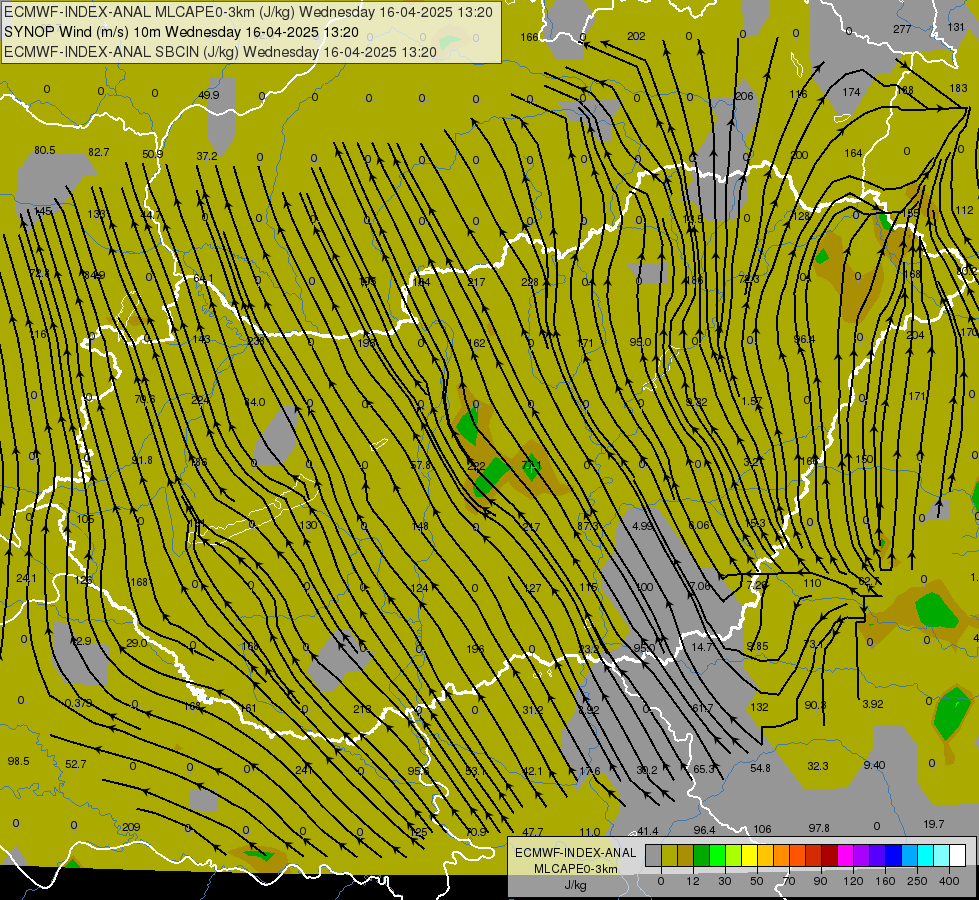Click the '120' legend scale label
This screenshot has width=979, height=900.
point(853,881)
